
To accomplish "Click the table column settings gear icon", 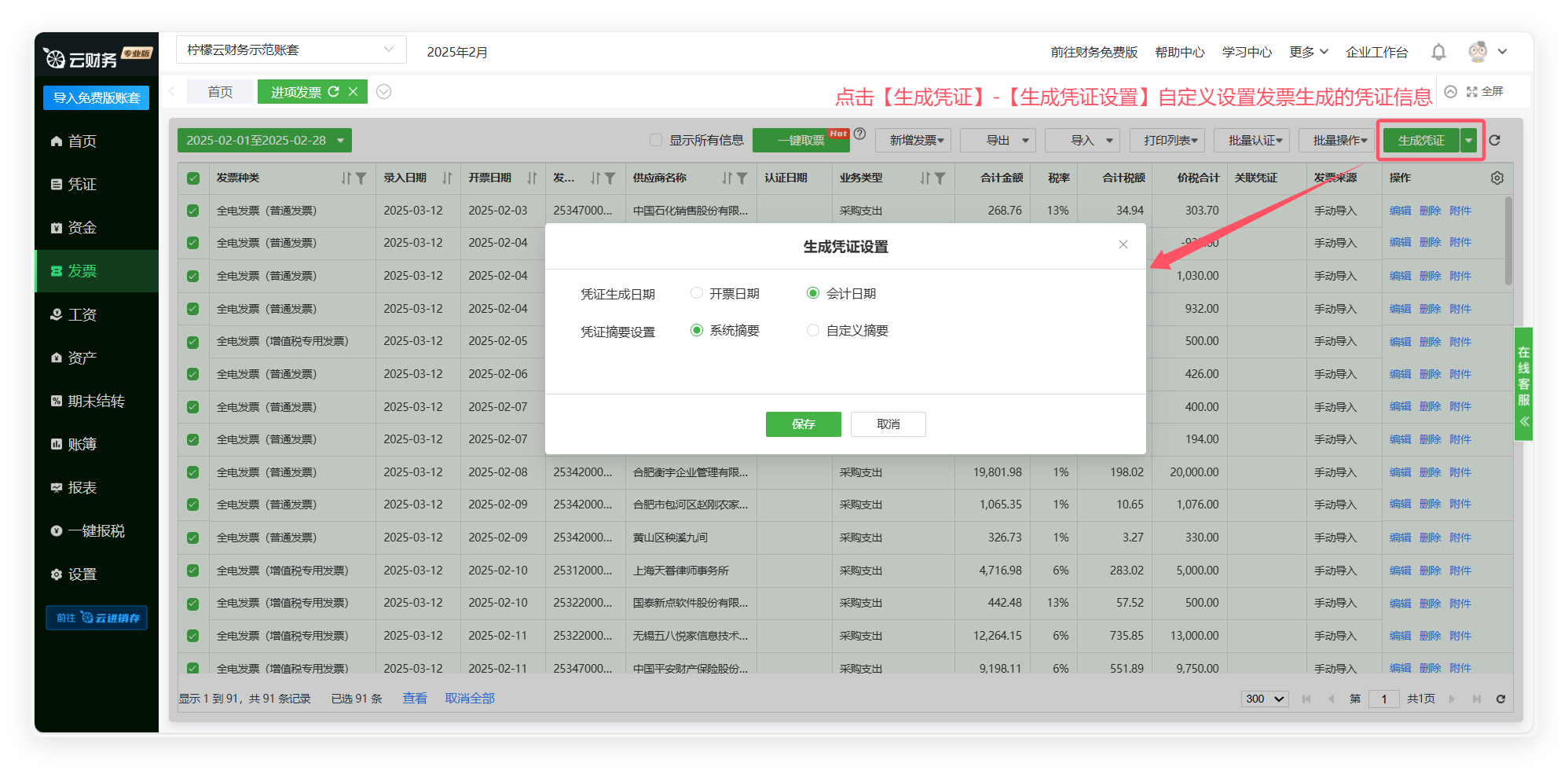I will tap(1497, 178).
